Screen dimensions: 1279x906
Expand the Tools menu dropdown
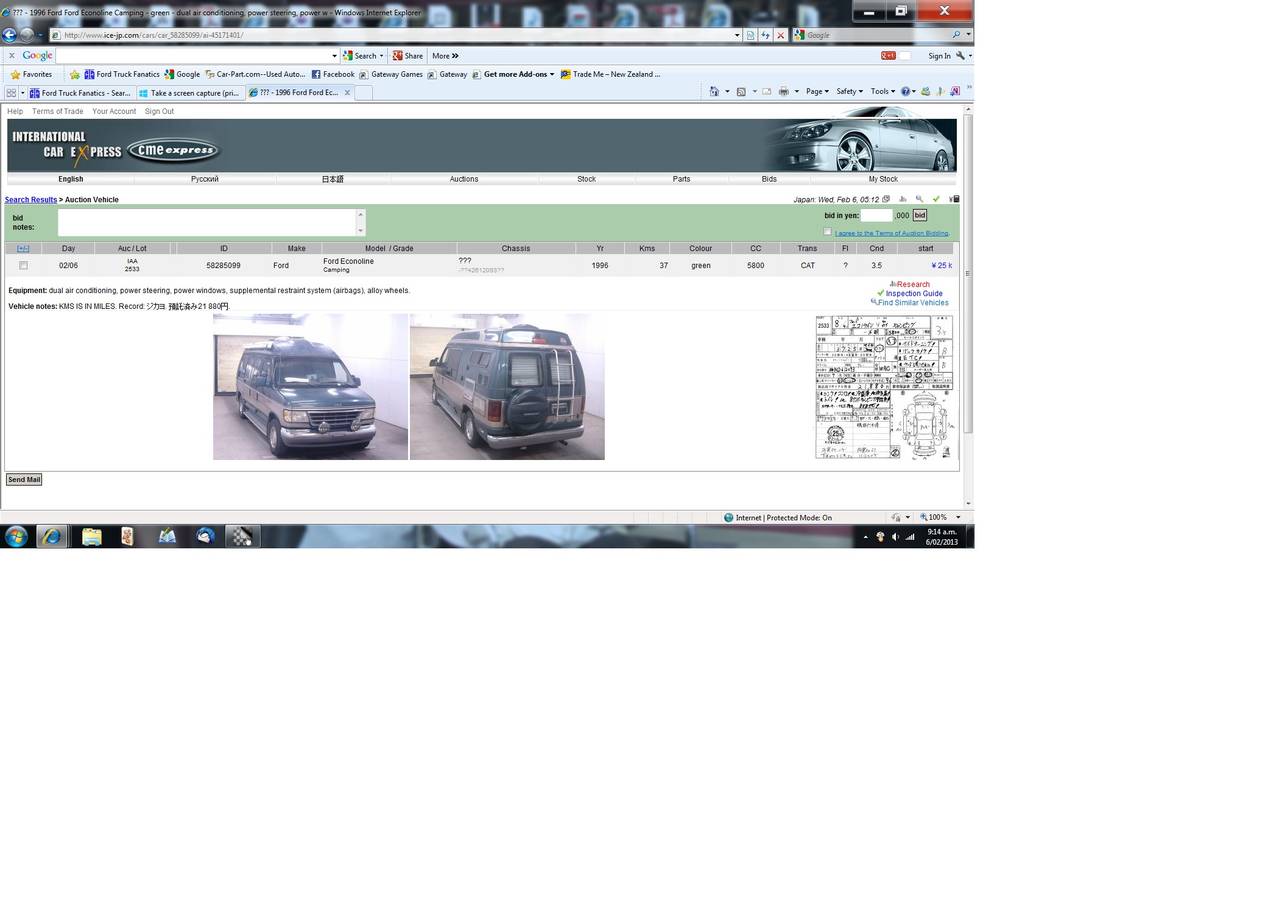(882, 91)
